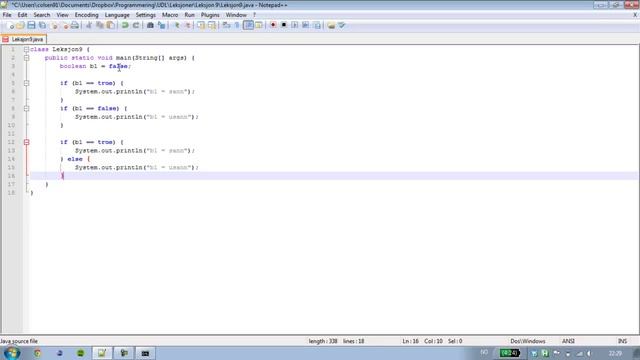Viewport: 640px width, 360px height.
Task: Collapse the class Leksjon9 fold marker
Action: pos(27,49)
